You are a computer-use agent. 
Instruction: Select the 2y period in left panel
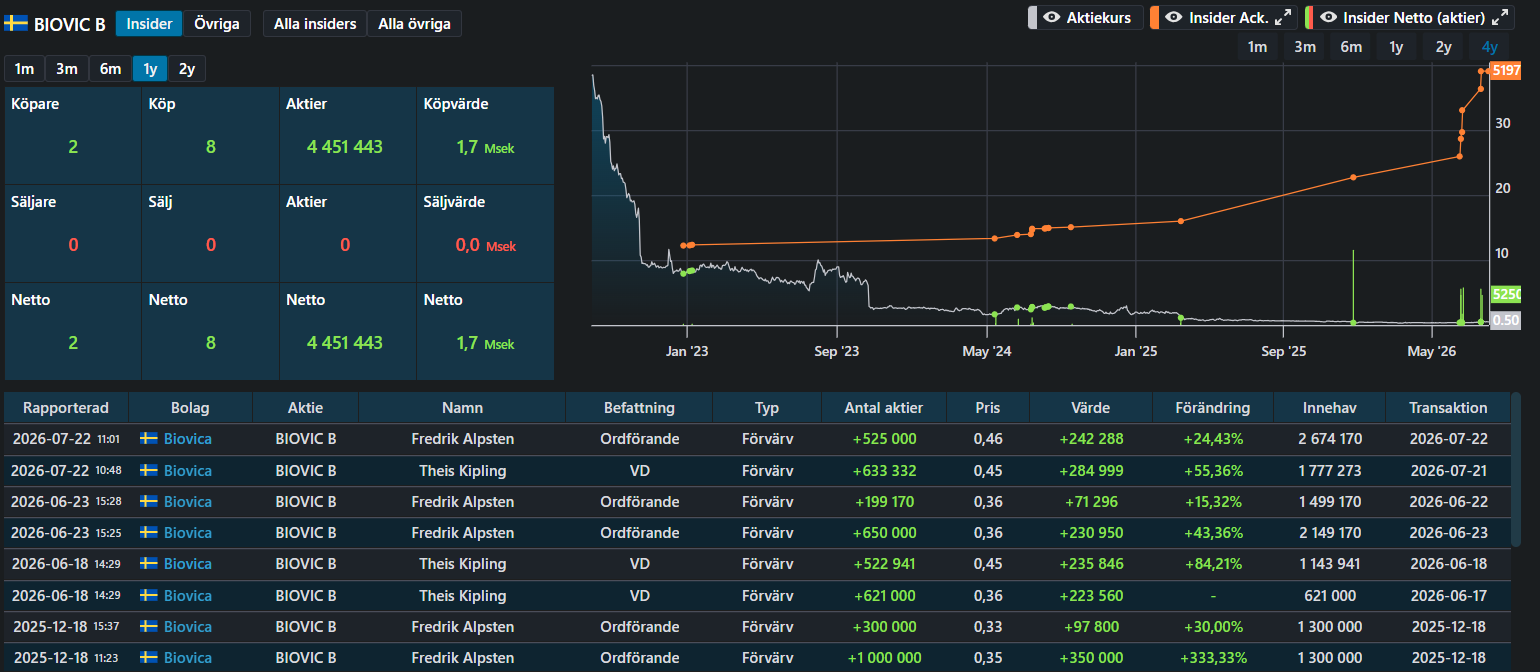187,69
